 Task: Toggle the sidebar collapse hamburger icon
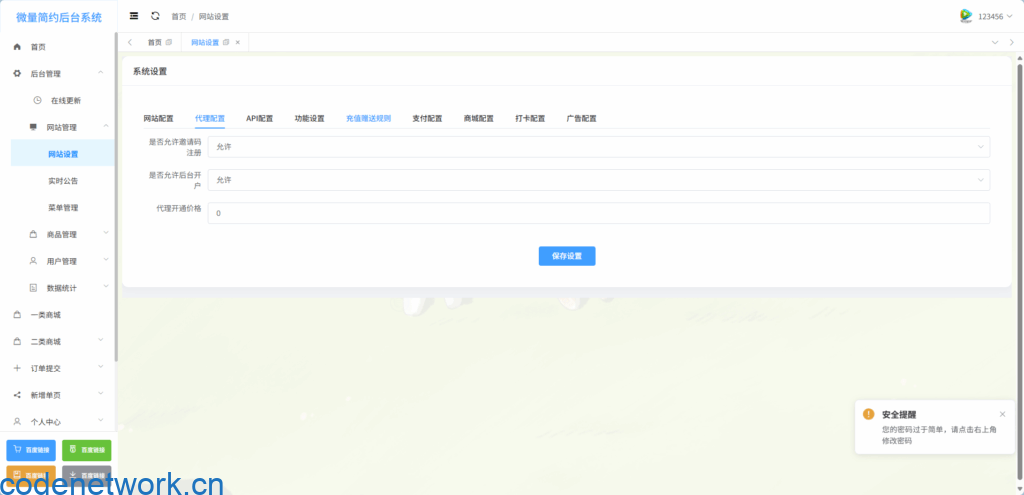(x=134, y=16)
